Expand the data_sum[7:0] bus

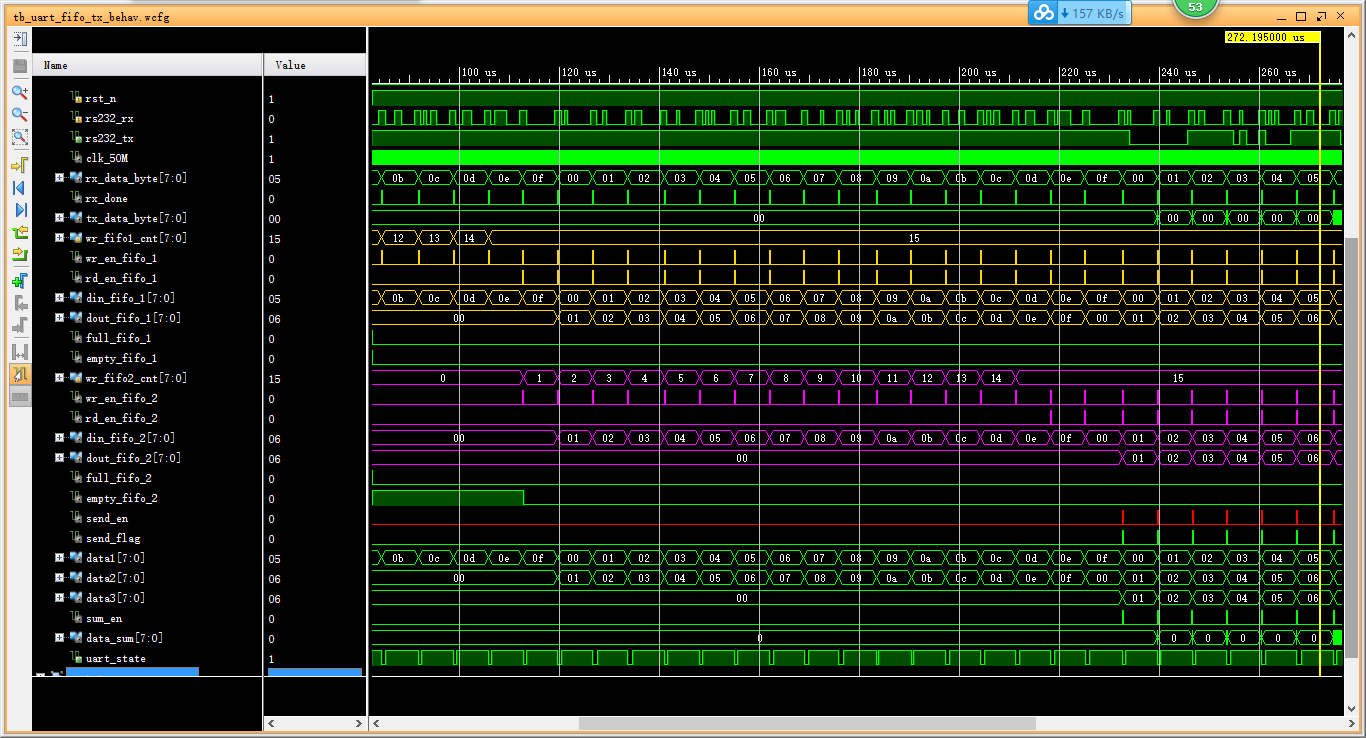(59, 638)
